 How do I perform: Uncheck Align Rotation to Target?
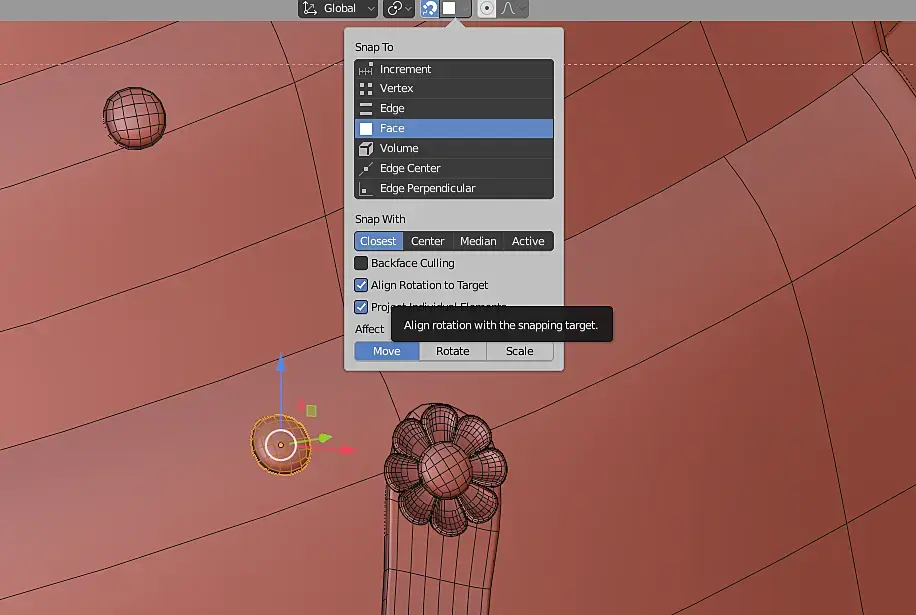click(361, 285)
